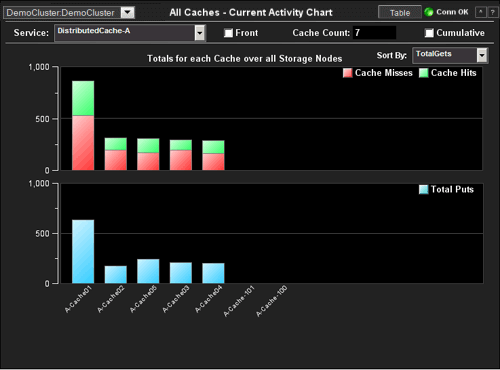Click the A-Cache02 axis label
The image size is (500, 370).
point(111,299)
